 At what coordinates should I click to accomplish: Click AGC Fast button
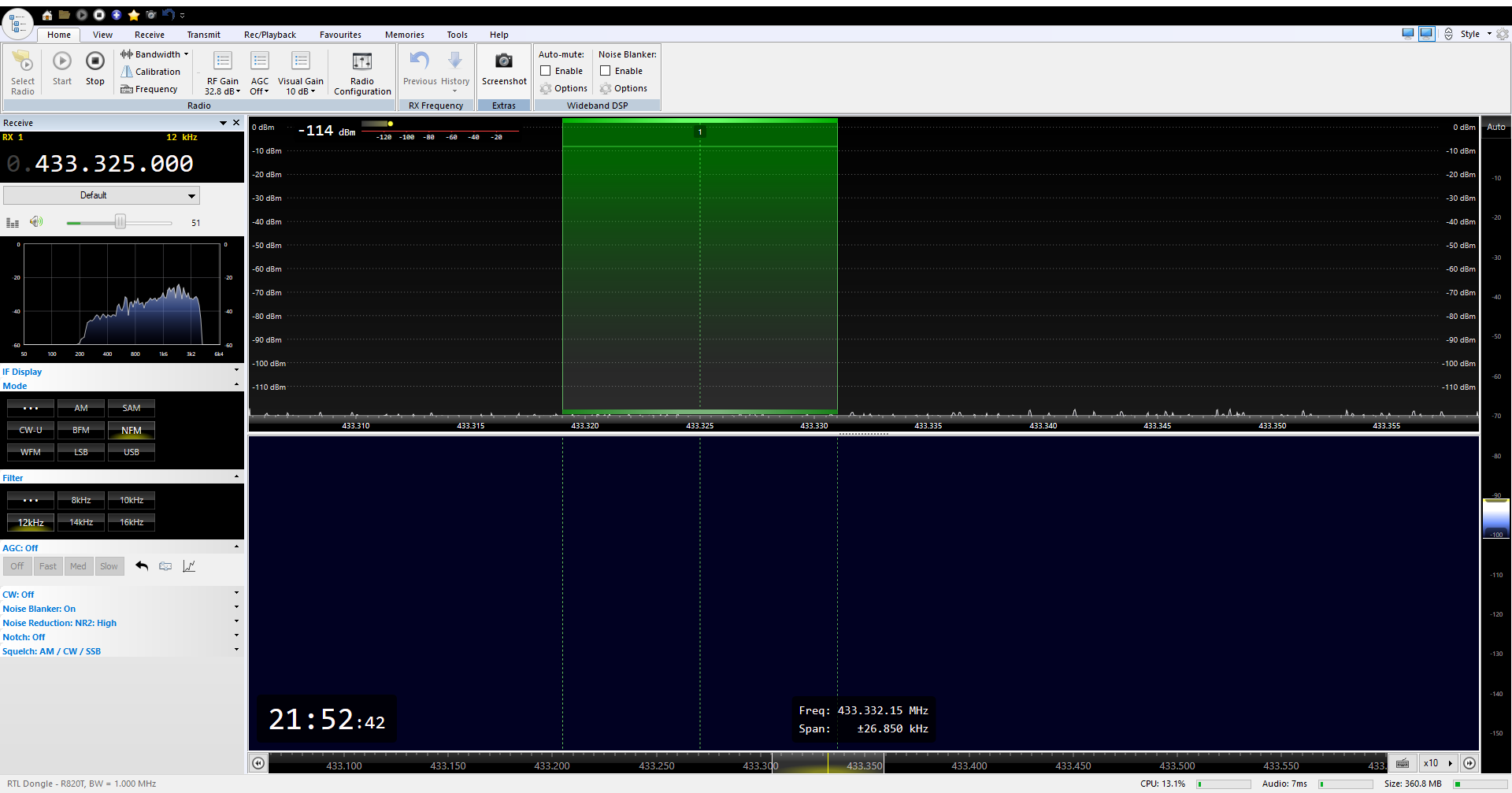[48, 566]
